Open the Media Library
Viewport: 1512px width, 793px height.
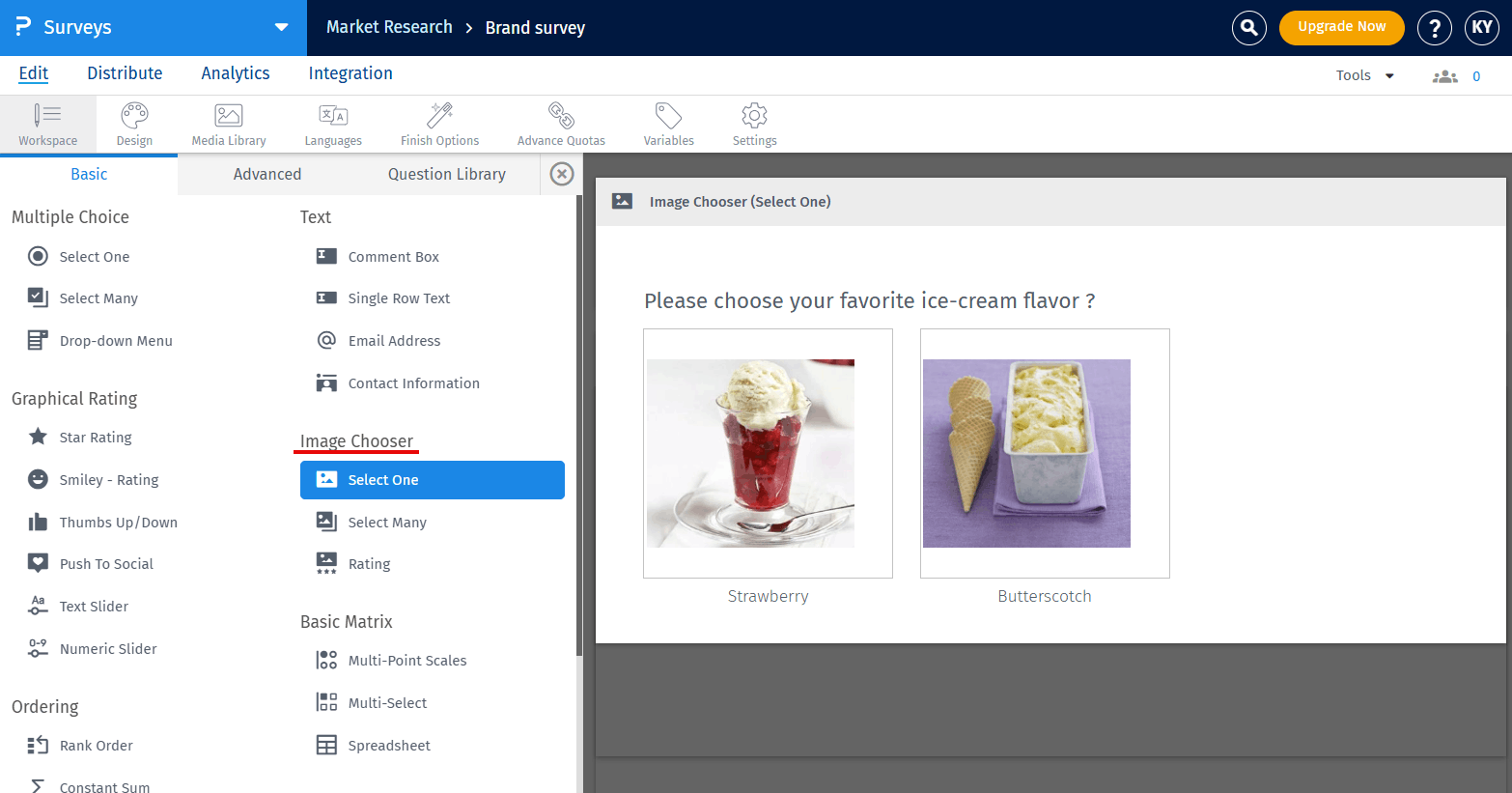click(x=228, y=124)
